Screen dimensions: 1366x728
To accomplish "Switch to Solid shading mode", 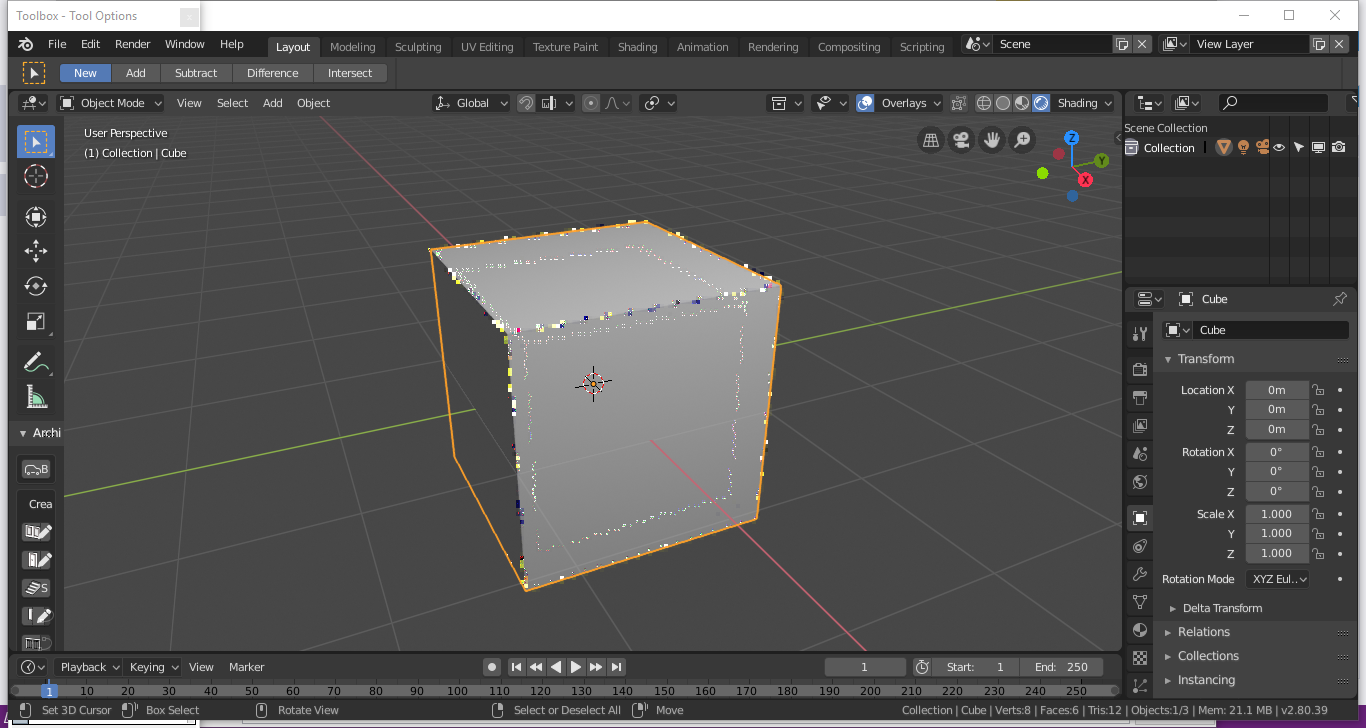I will (1003, 103).
